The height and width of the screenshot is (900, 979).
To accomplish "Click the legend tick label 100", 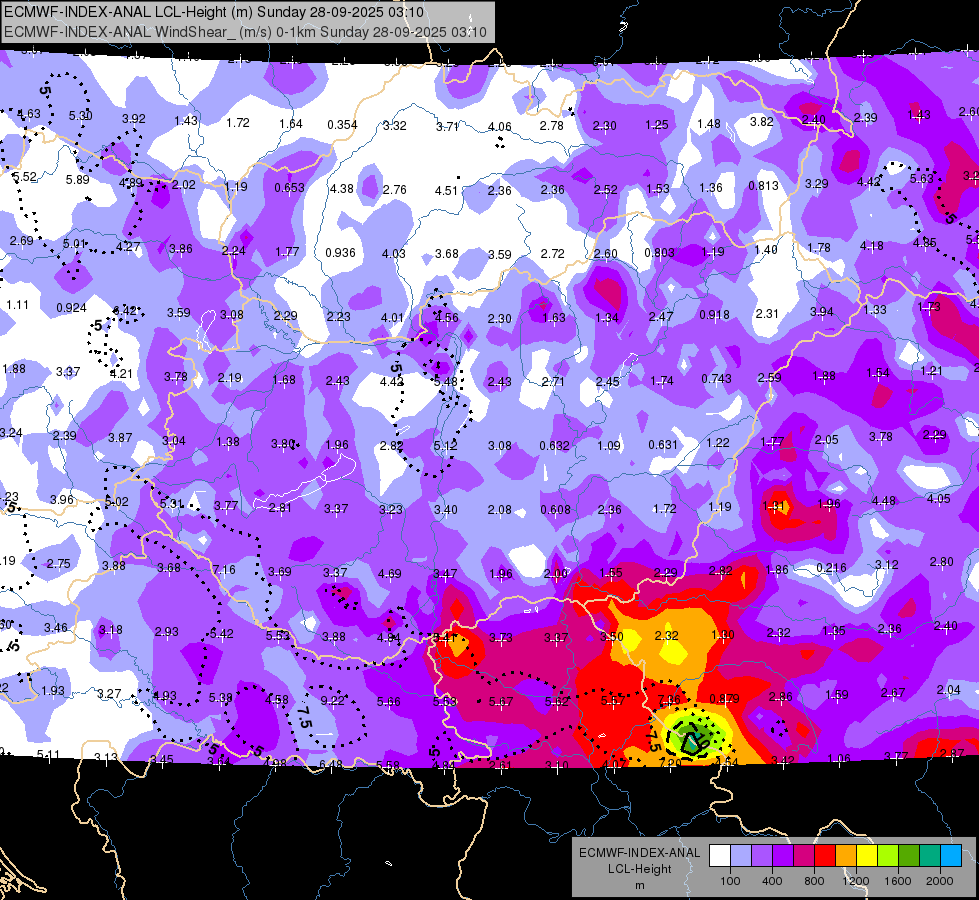I will pos(730,881).
